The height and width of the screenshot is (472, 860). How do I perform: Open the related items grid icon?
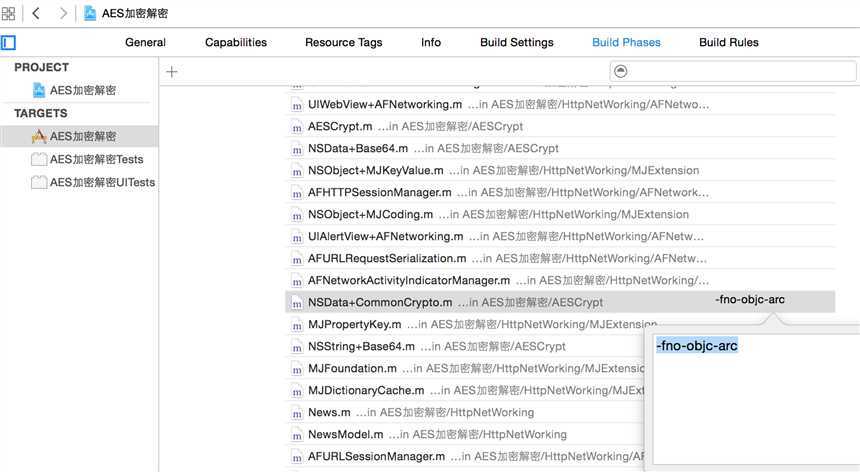point(8,13)
